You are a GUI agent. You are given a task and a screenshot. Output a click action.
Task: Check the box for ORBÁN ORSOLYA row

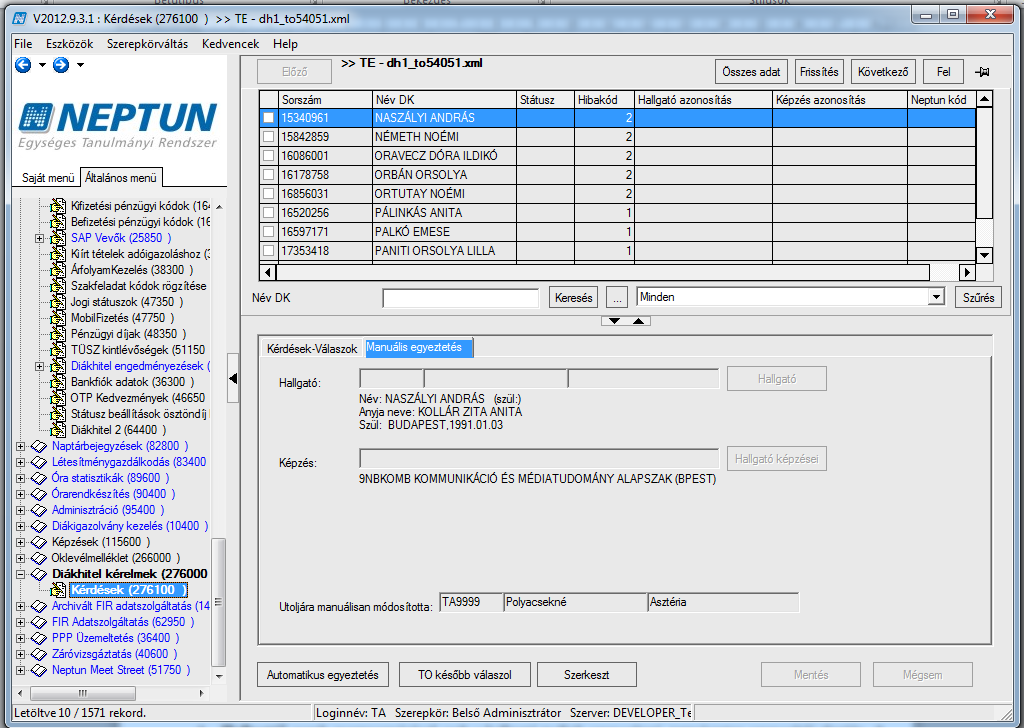[x=268, y=175]
